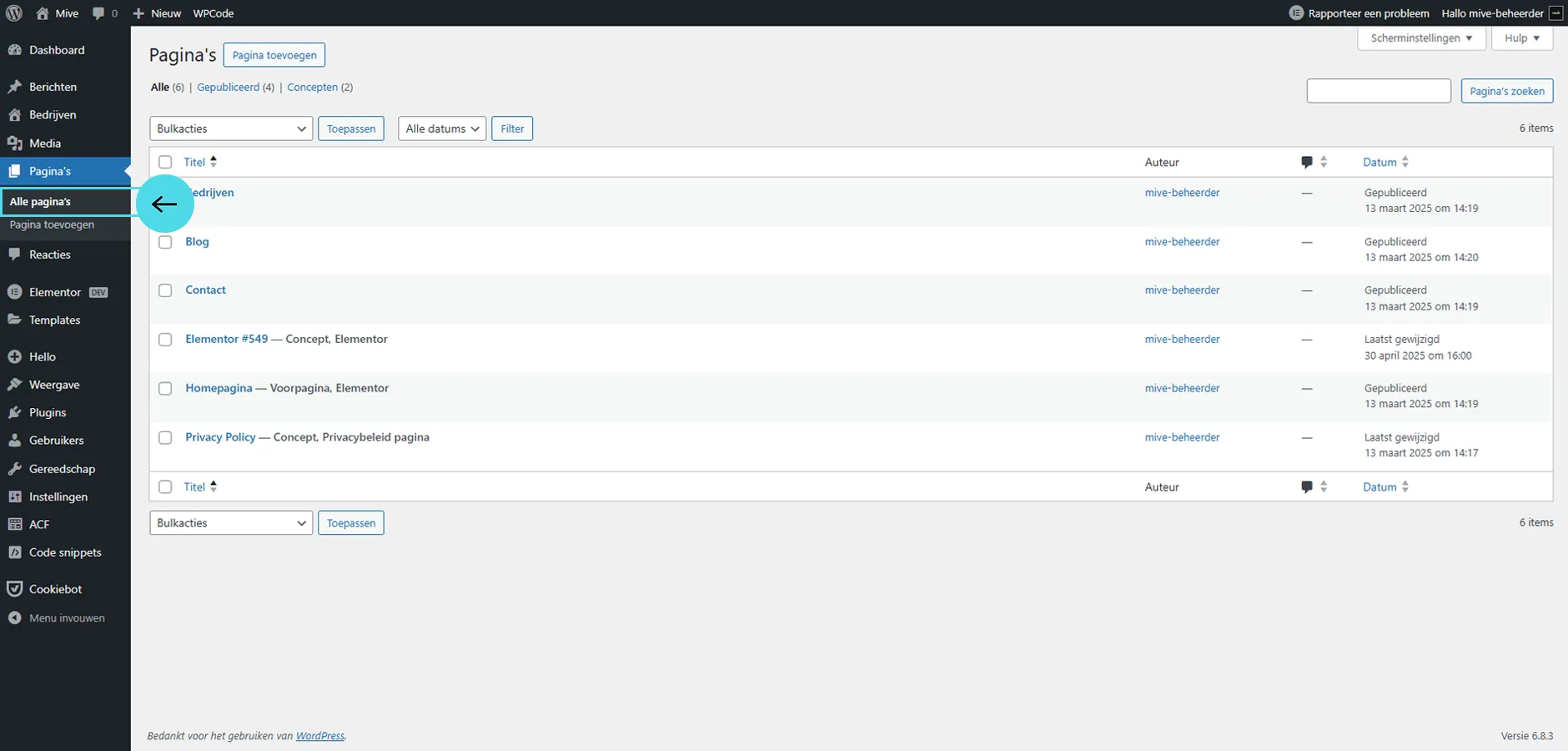Tick the Contact page checkbox
Screen dimensions: 1568x751
pos(165,290)
